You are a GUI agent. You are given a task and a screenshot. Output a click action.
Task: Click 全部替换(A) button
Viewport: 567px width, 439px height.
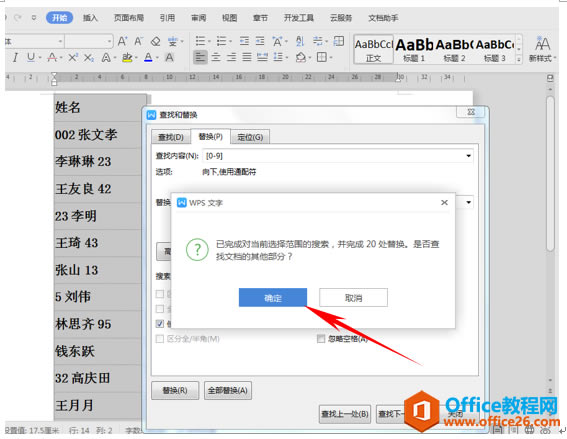[x=228, y=391]
